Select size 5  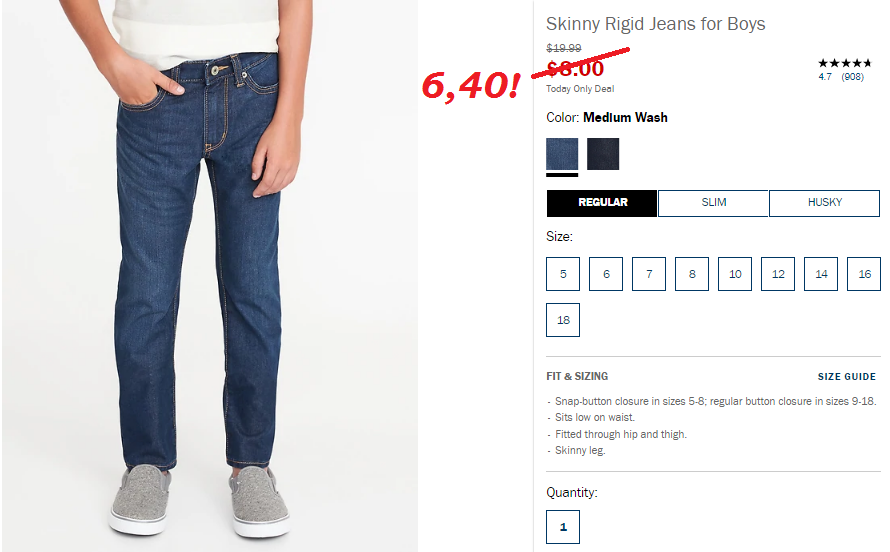[x=563, y=274]
